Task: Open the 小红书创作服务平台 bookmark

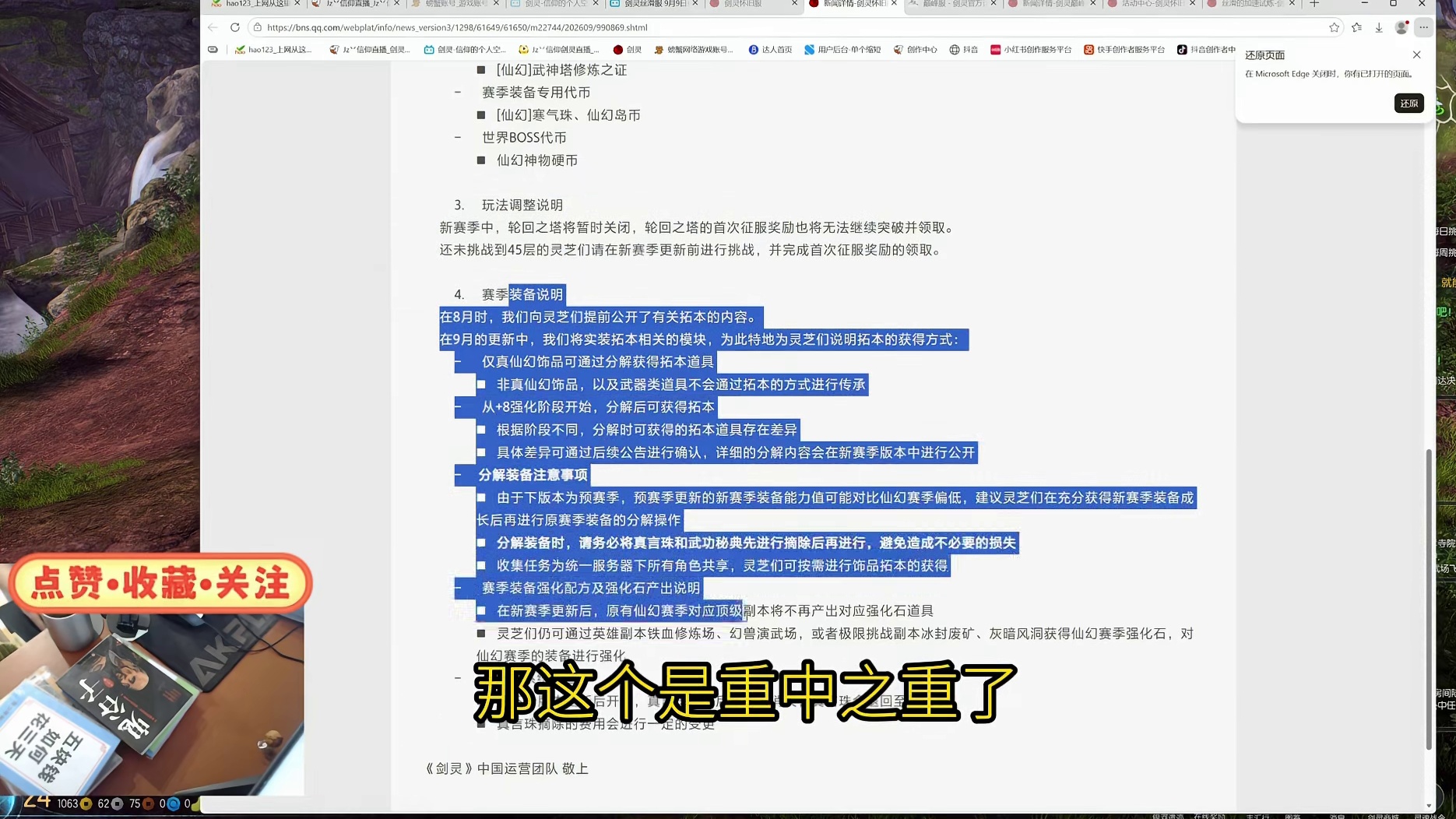Action: 1031,49
